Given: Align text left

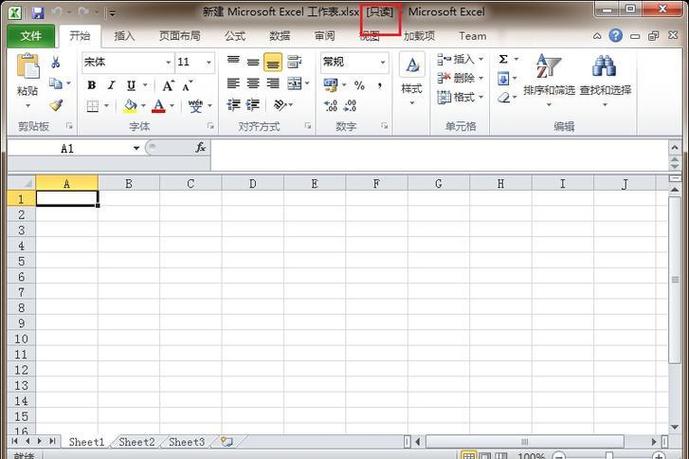Looking at the screenshot, I should pos(233,83).
